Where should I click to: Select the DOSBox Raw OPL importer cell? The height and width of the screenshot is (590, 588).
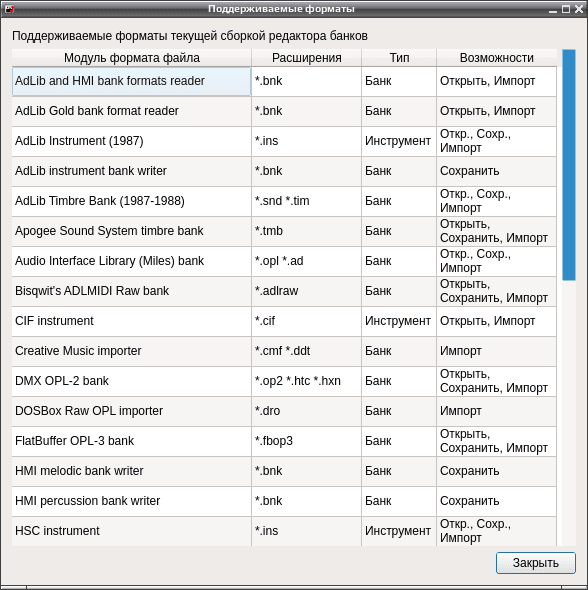tap(132, 411)
